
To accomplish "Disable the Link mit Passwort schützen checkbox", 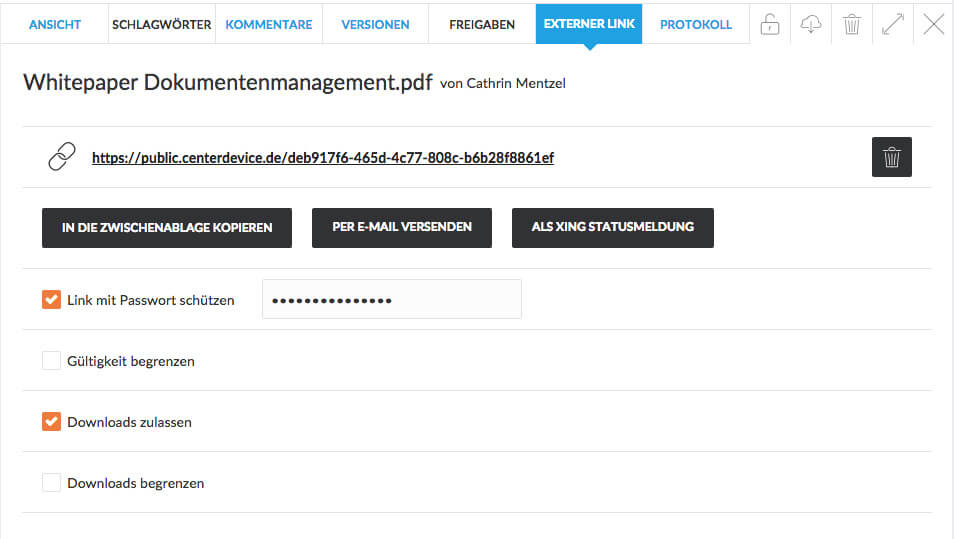I will (52, 299).
